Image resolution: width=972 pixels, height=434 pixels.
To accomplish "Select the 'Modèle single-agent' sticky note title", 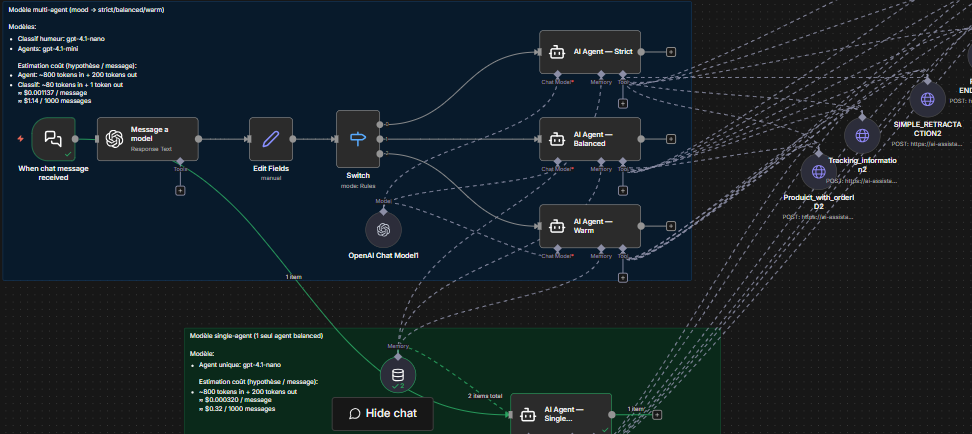I will click(x=256, y=335).
